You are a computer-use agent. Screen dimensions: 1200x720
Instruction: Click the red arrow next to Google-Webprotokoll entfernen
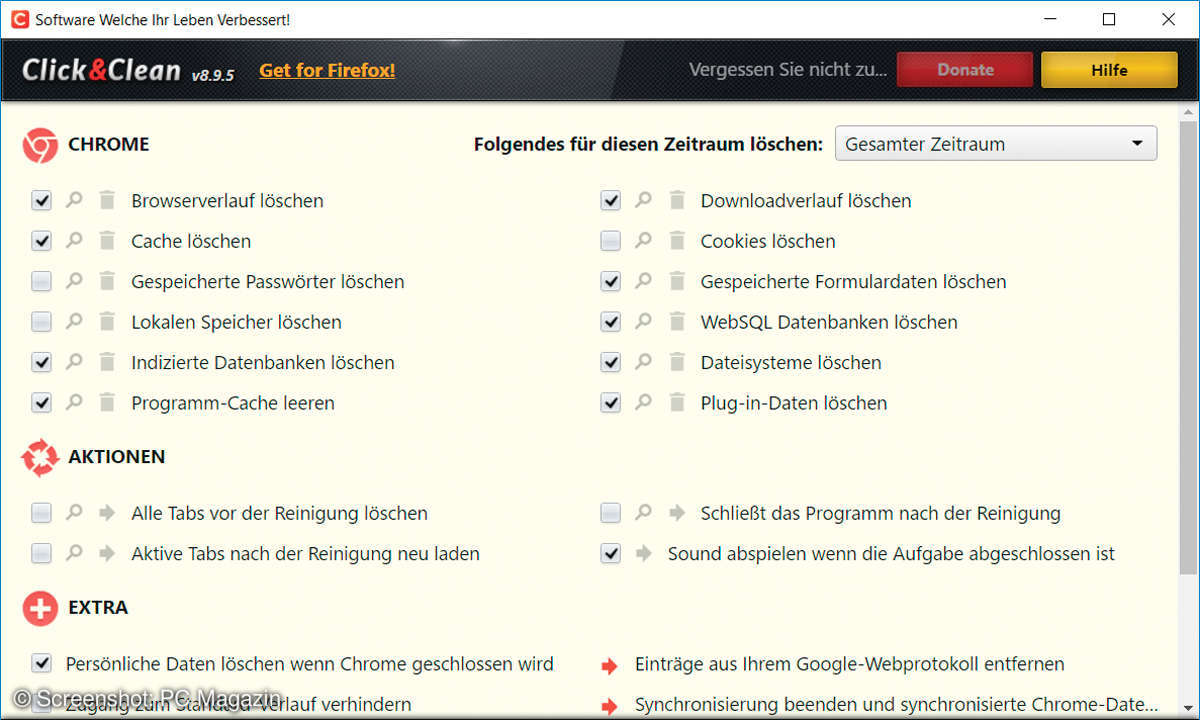[609, 665]
